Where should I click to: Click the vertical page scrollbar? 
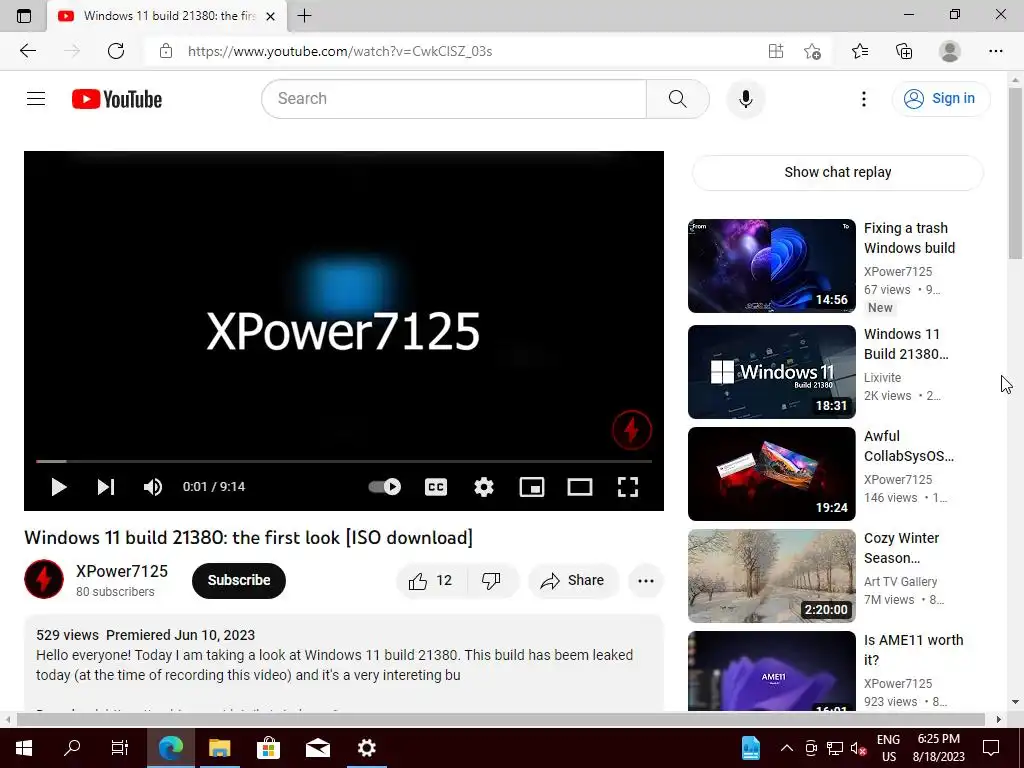tap(1015, 172)
